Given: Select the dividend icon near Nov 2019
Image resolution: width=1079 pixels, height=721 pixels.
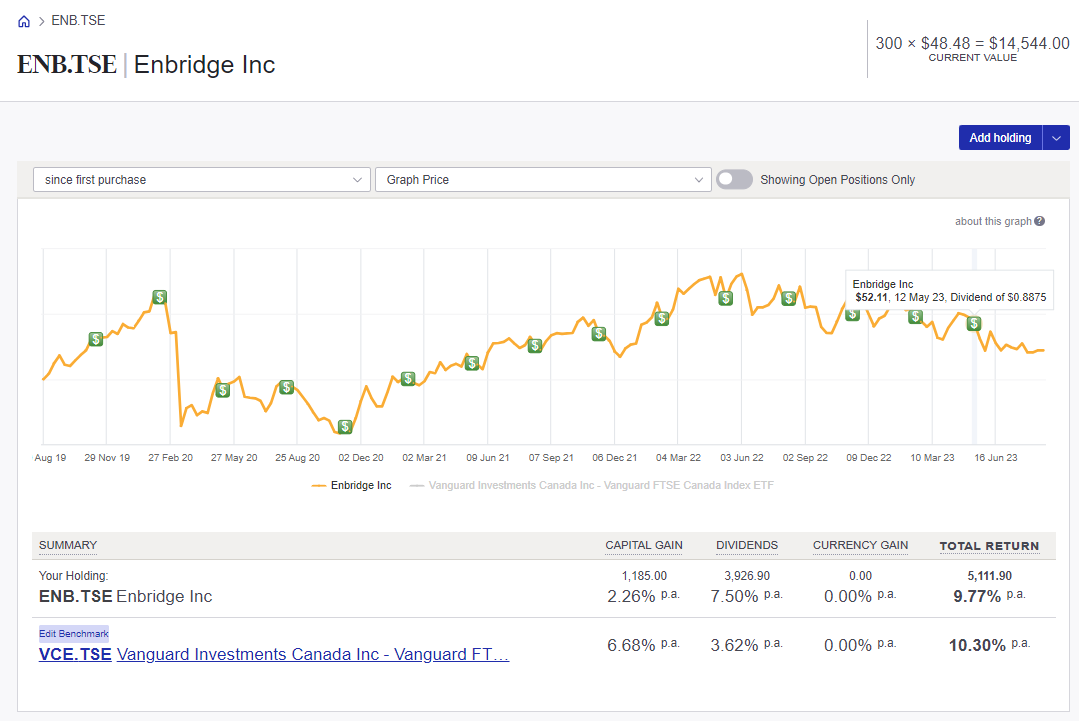Looking at the screenshot, I should [95, 340].
